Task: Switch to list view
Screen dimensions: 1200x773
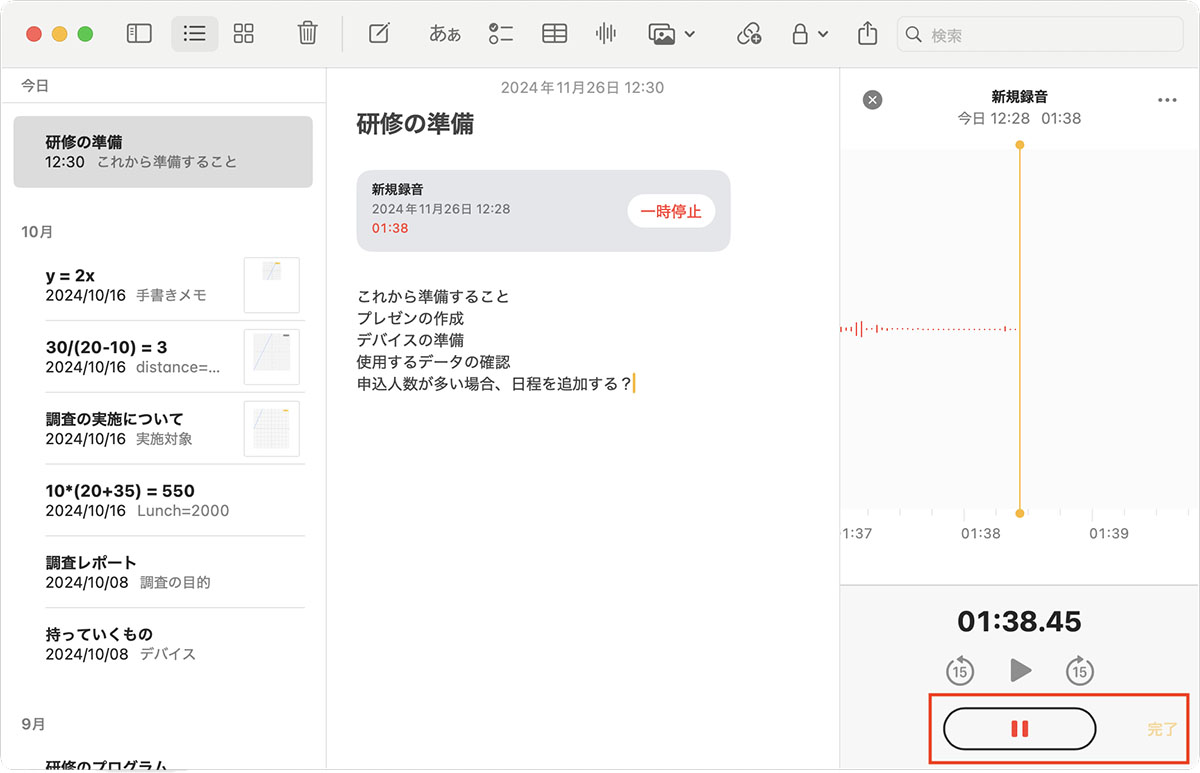Action: [195, 34]
